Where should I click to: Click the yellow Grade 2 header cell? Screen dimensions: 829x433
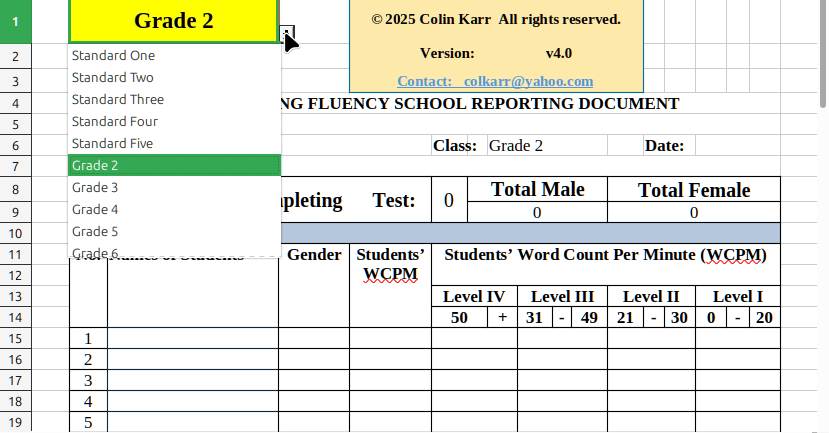(174, 21)
